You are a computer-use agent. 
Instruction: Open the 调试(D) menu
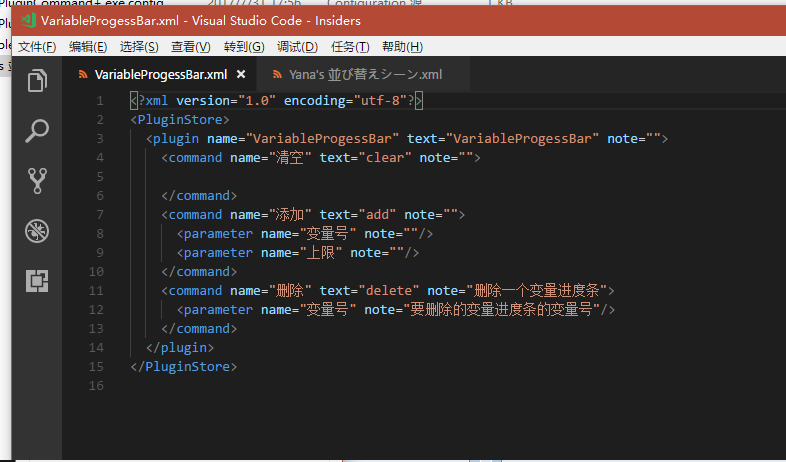pos(297,47)
